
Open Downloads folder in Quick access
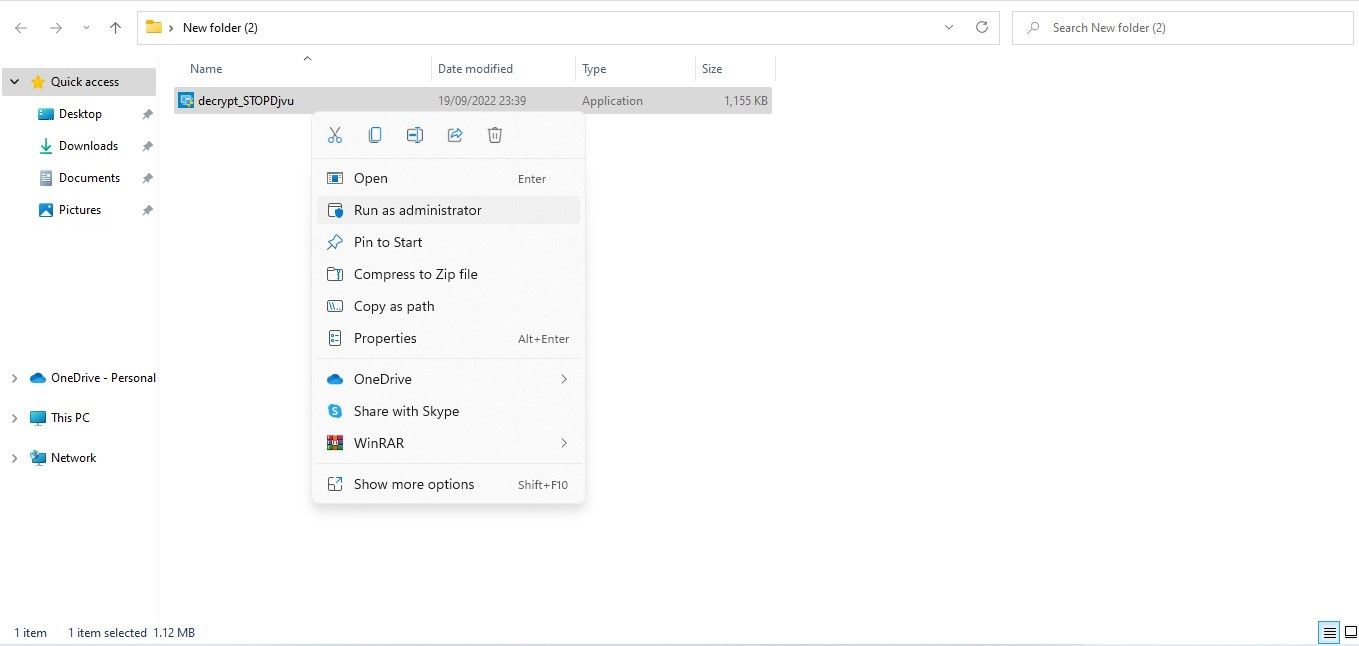88,146
